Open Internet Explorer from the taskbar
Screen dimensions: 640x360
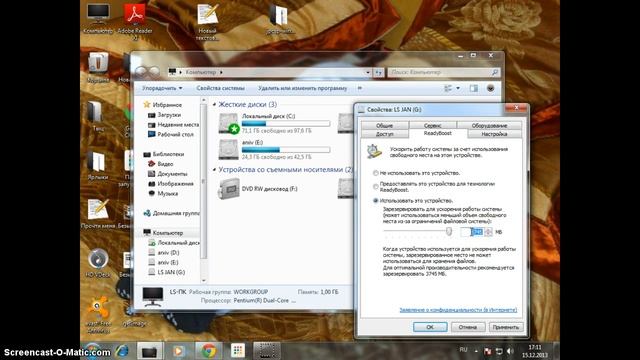click(122, 351)
